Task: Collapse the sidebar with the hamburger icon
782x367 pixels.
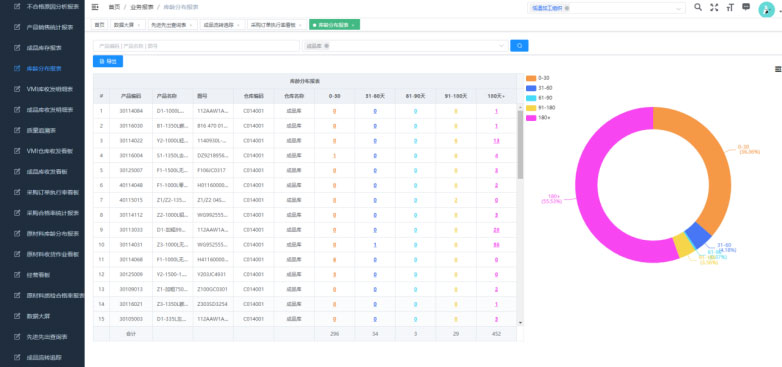Action: [x=95, y=7]
